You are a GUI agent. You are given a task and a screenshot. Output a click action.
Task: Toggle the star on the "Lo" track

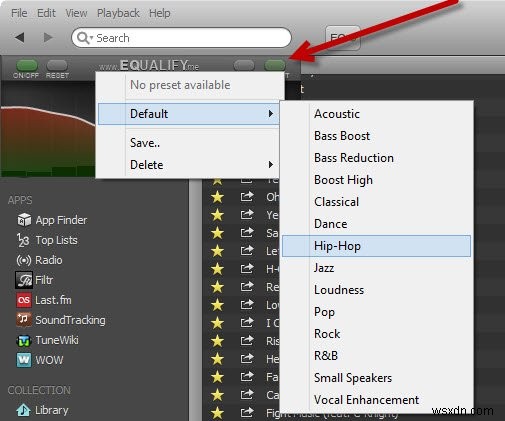(217, 305)
